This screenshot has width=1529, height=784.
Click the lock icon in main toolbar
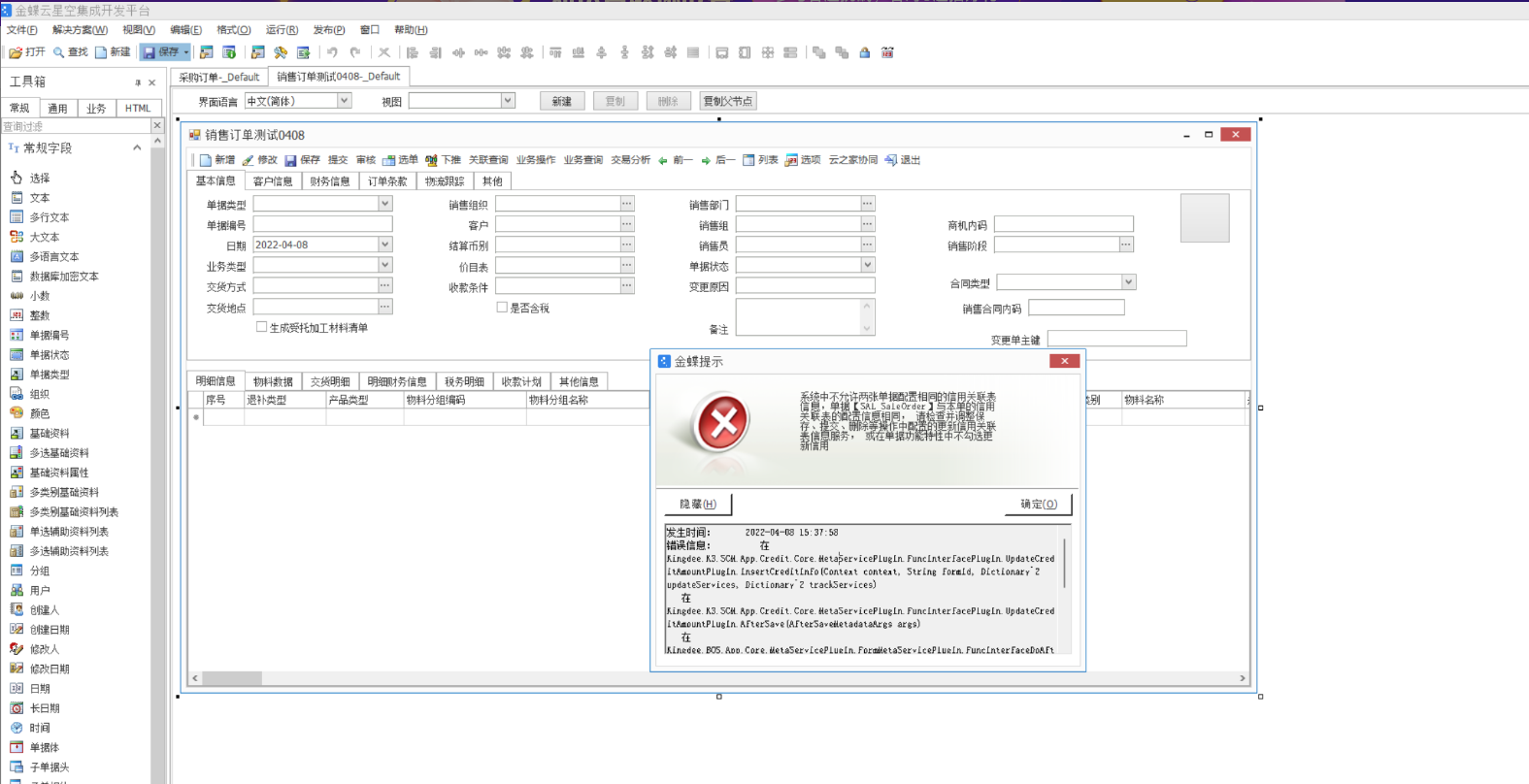[865, 52]
